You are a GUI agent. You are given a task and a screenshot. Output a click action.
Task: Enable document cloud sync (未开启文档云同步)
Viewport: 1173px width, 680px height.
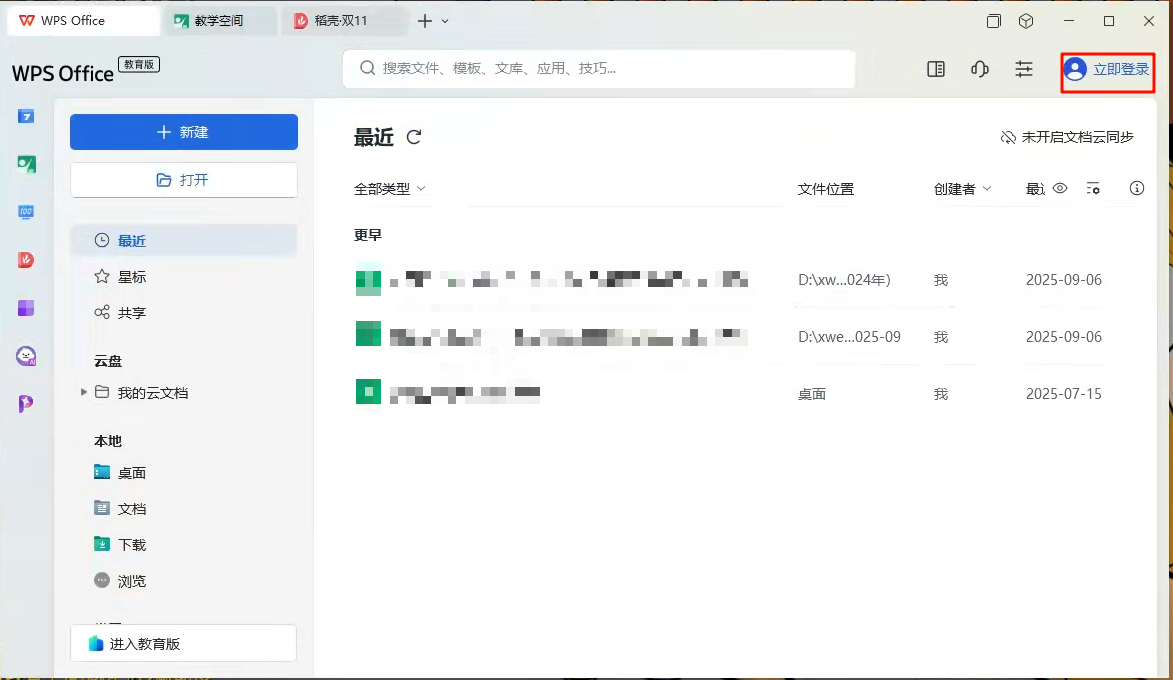pos(1067,137)
